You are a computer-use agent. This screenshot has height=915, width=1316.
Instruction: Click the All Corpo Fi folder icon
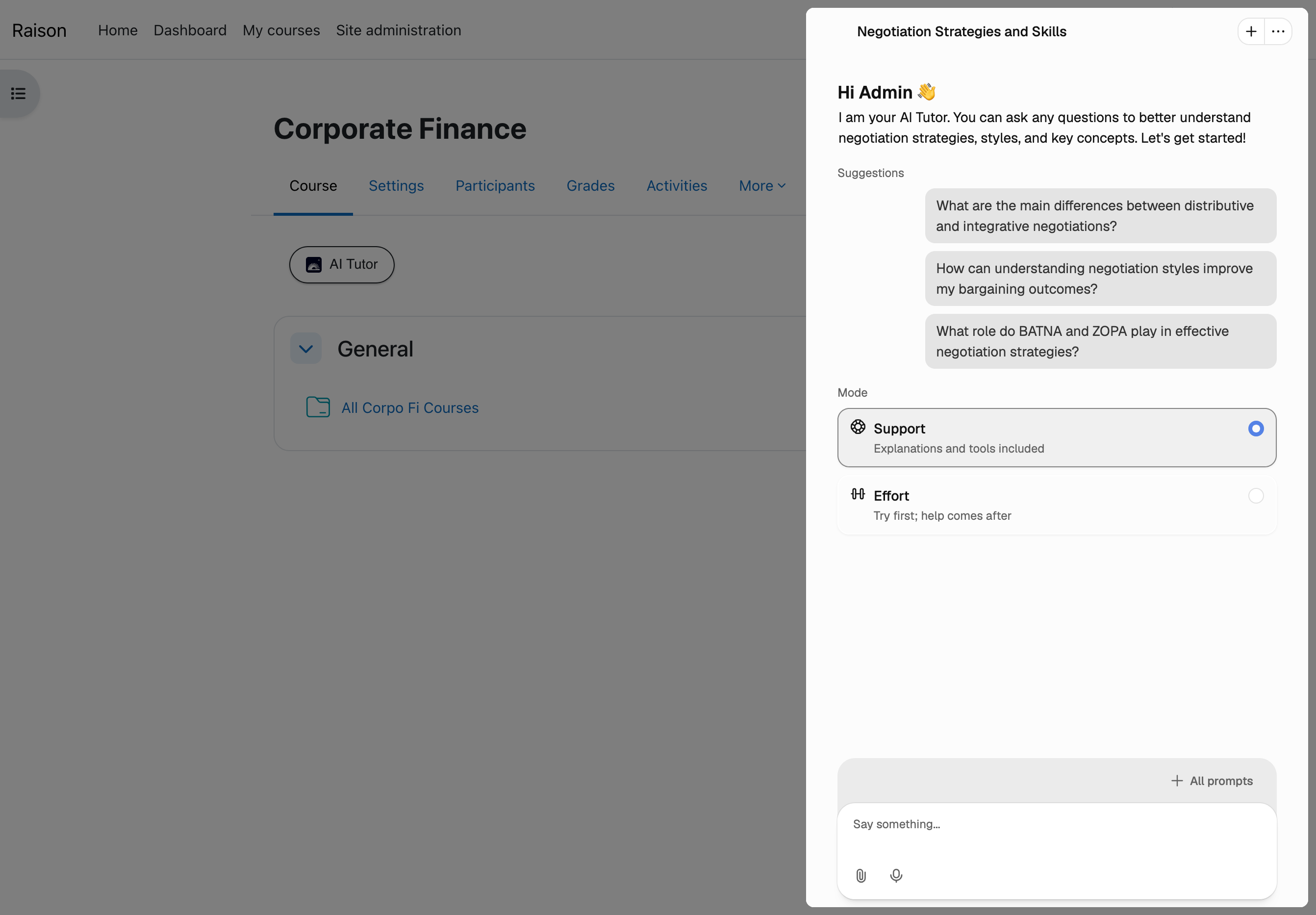coord(318,407)
